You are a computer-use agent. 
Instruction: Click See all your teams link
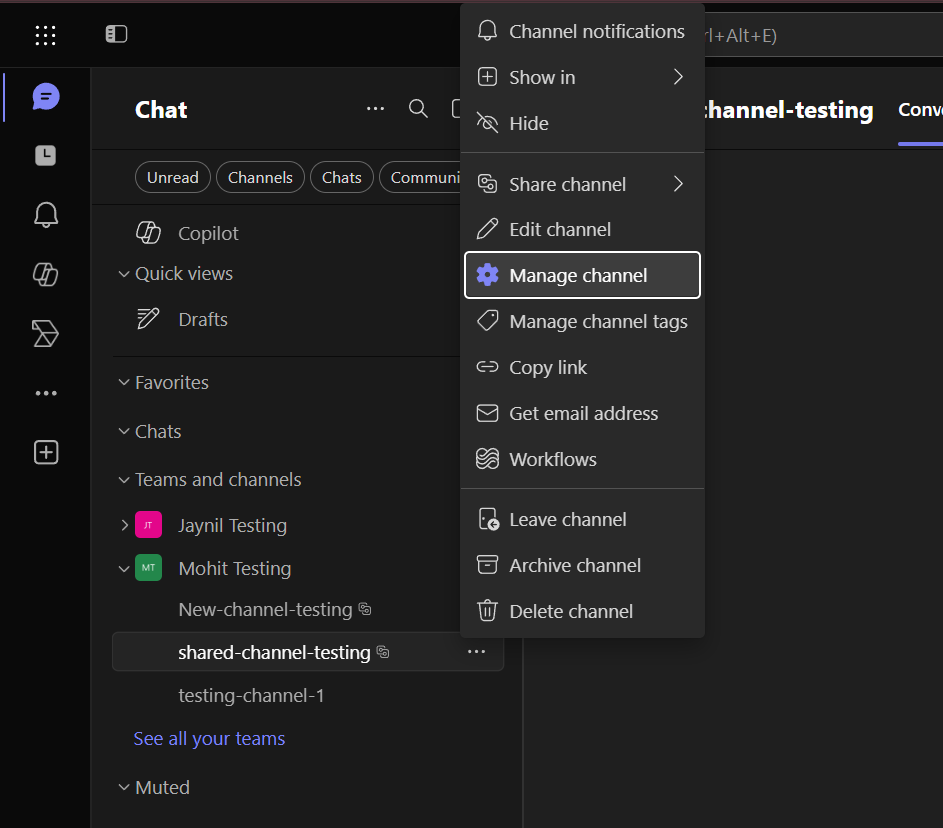(x=209, y=738)
